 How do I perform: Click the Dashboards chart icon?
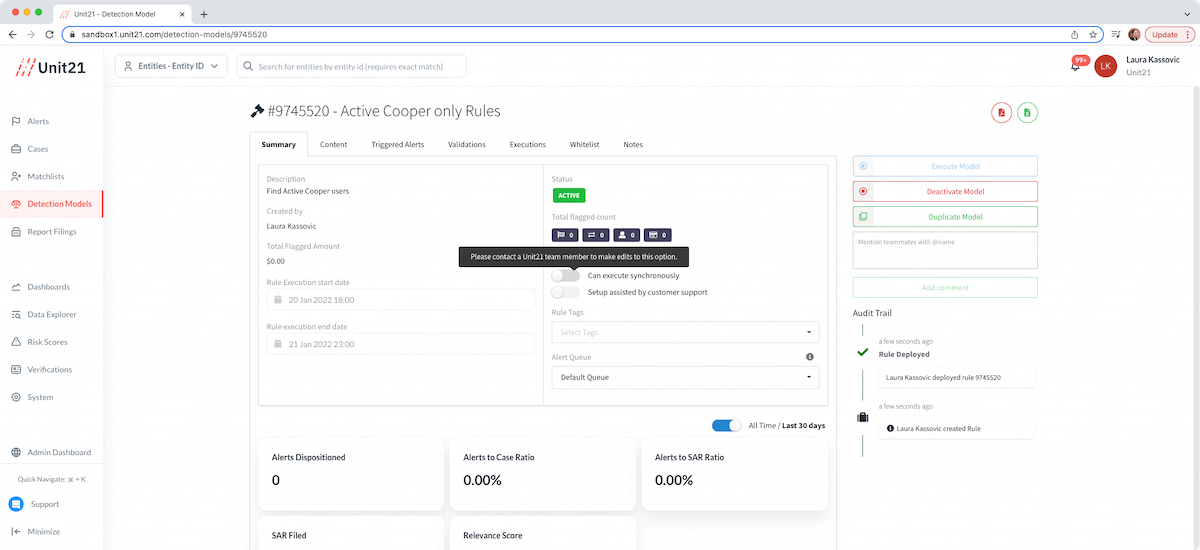16,287
